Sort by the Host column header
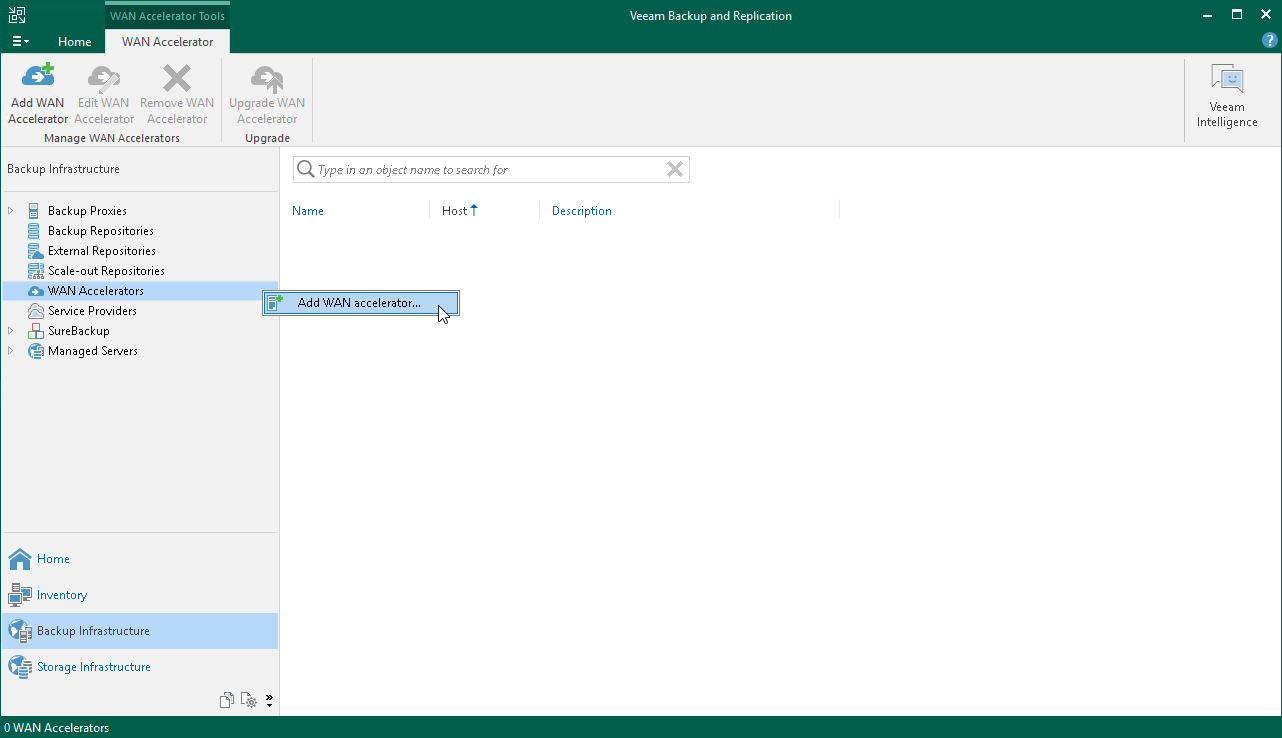 455,211
